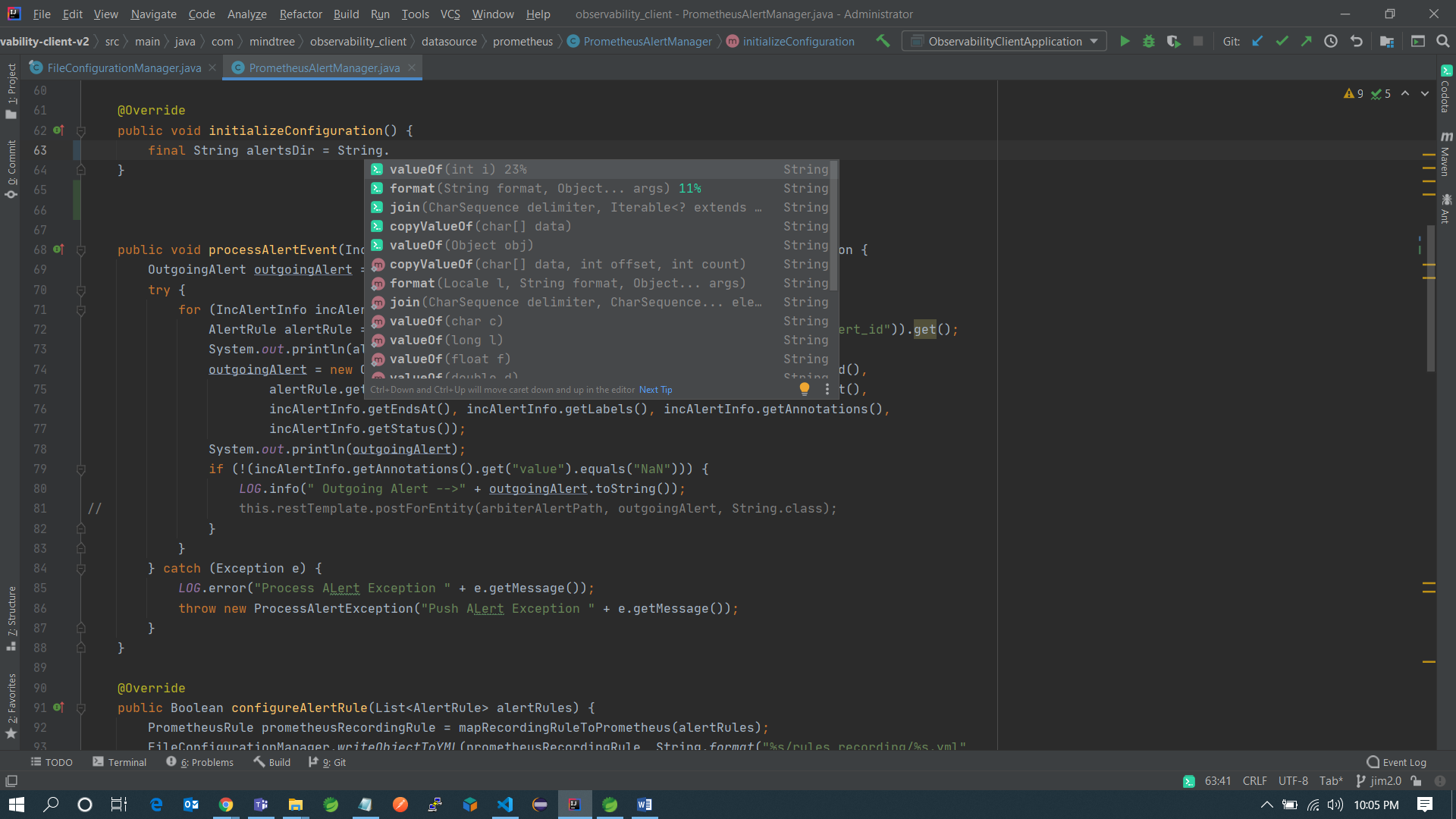Click Git push arrow icon
Viewport: 1456px width, 819px height.
click(x=1306, y=41)
